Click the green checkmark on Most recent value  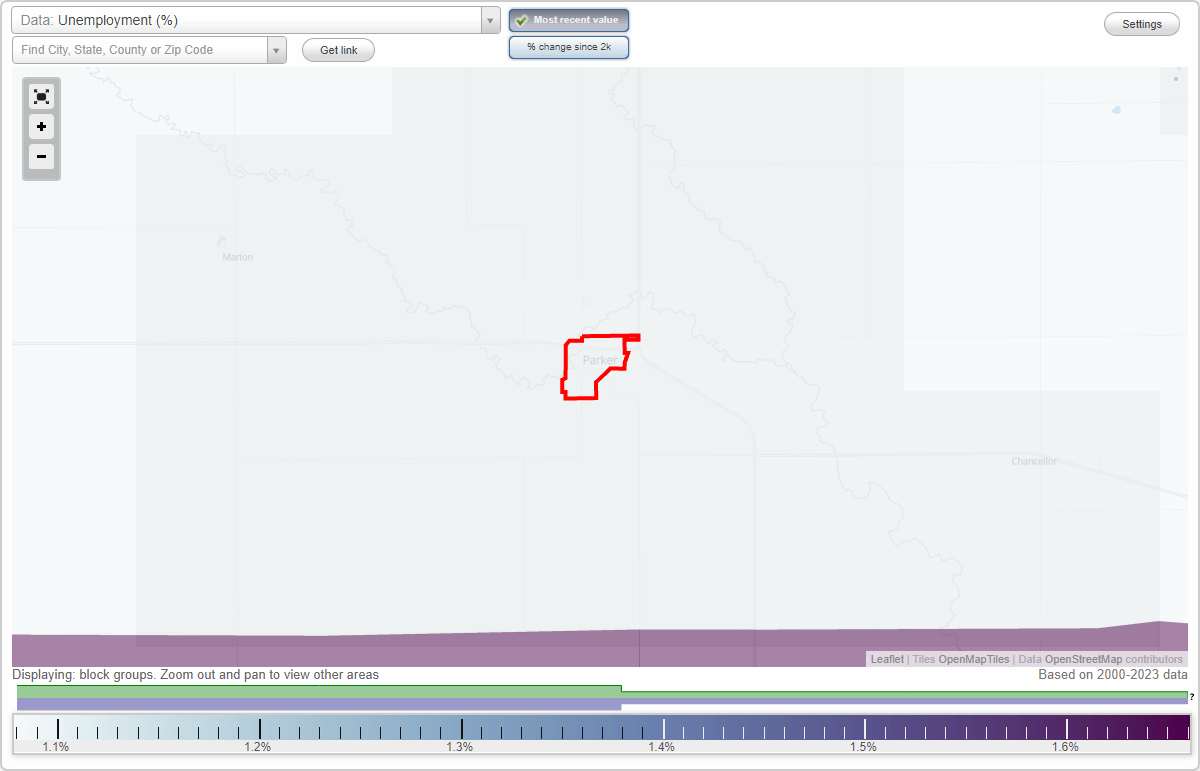[522, 19]
